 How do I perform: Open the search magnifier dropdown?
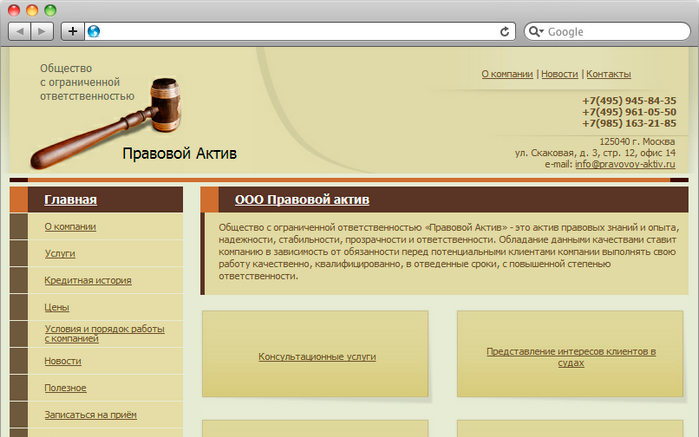point(536,32)
